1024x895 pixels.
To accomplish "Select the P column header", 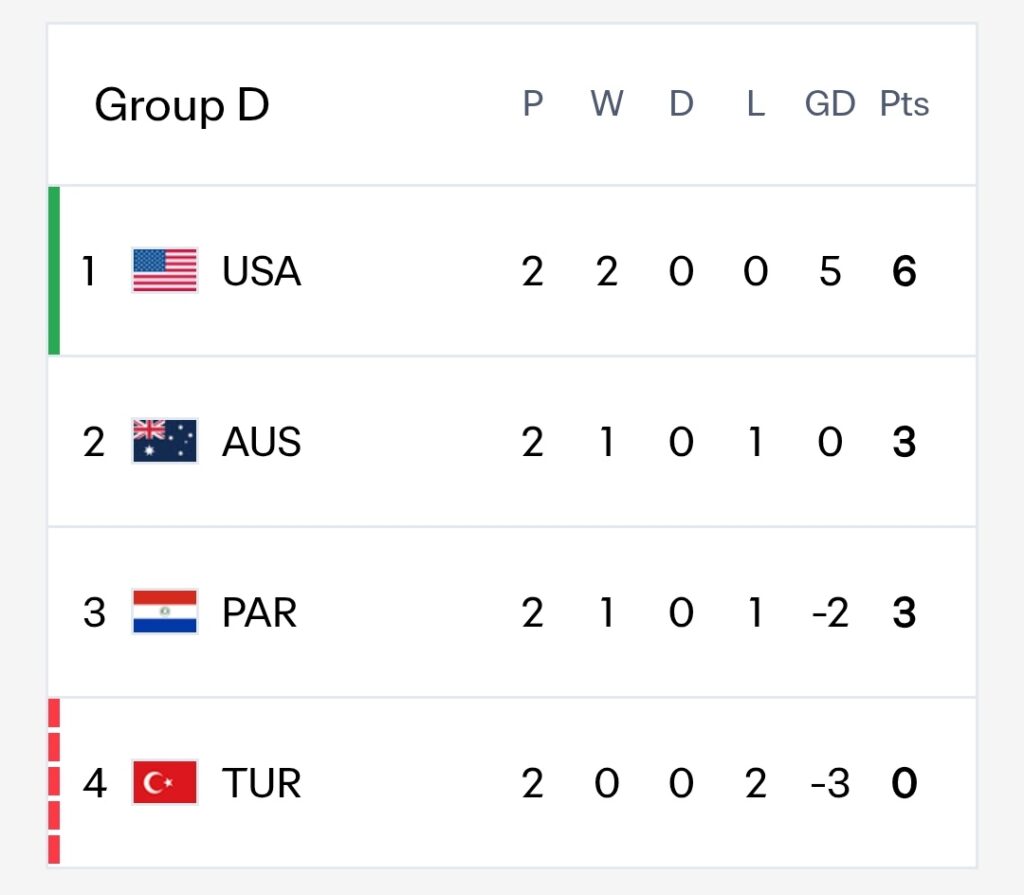I will 533,104.
